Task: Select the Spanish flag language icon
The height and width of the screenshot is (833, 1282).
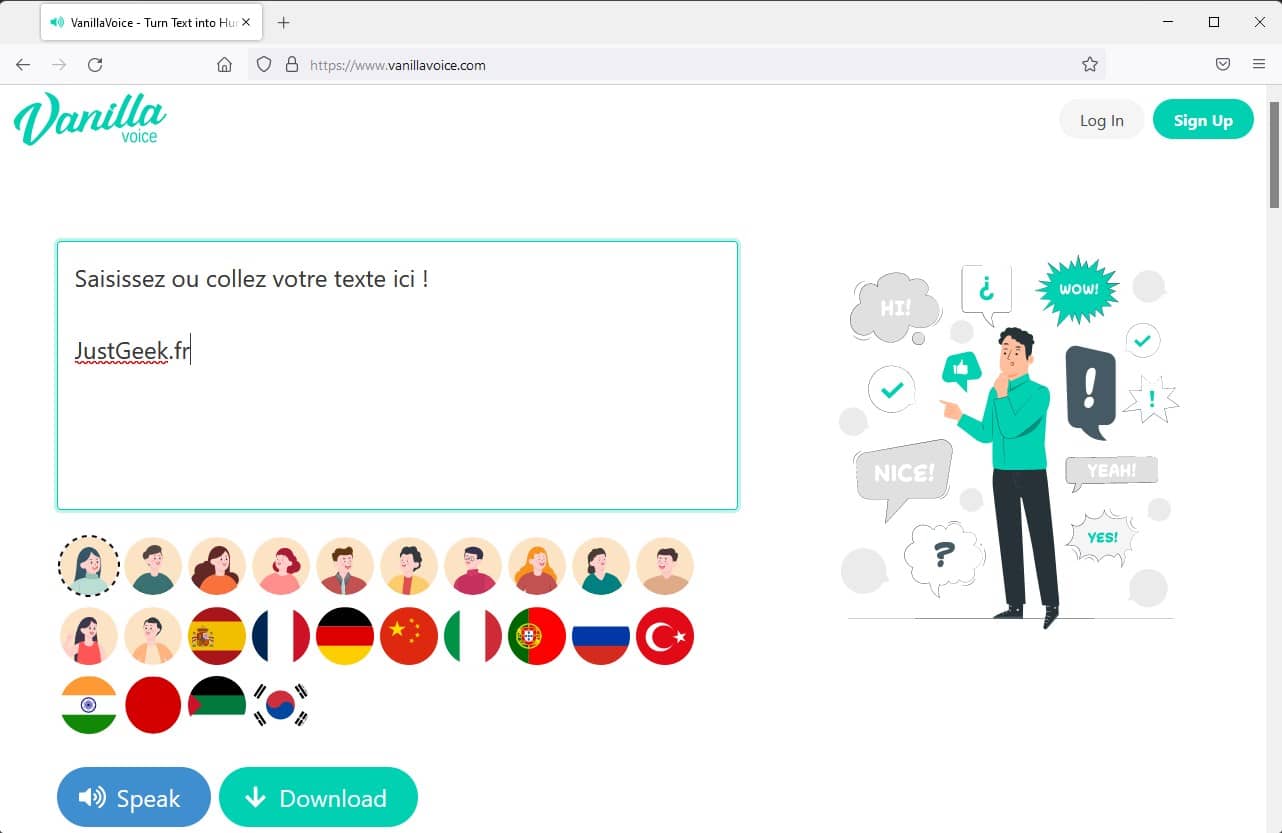Action: pyautogui.click(x=217, y=636)
